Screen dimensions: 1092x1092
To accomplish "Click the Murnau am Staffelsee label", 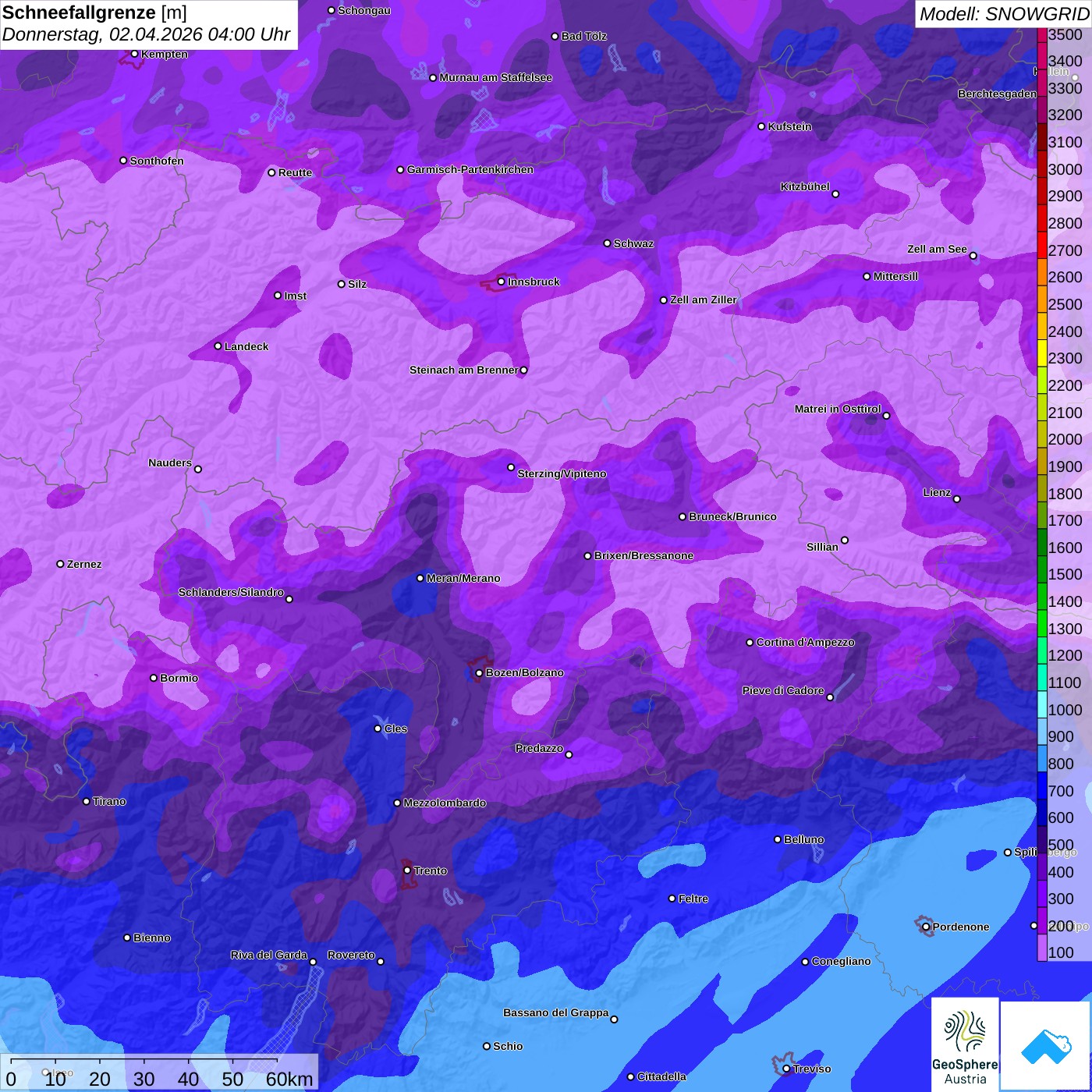I will coord(496,77).
